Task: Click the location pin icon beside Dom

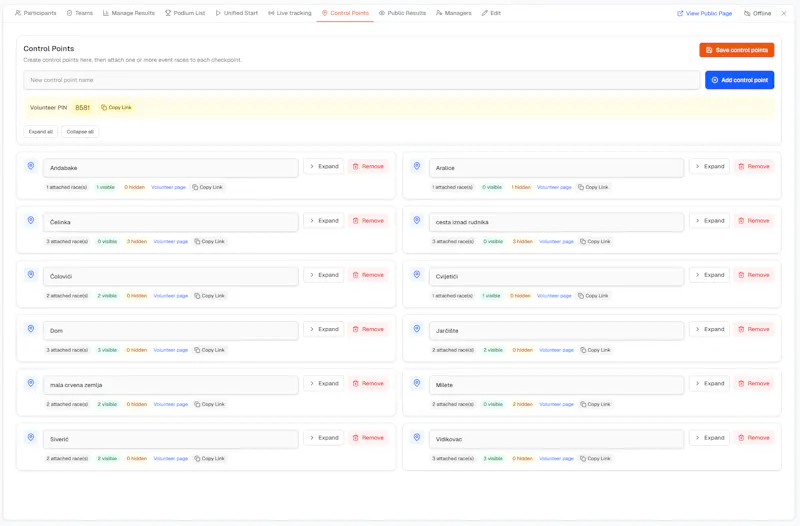Action: coord(31,329)
